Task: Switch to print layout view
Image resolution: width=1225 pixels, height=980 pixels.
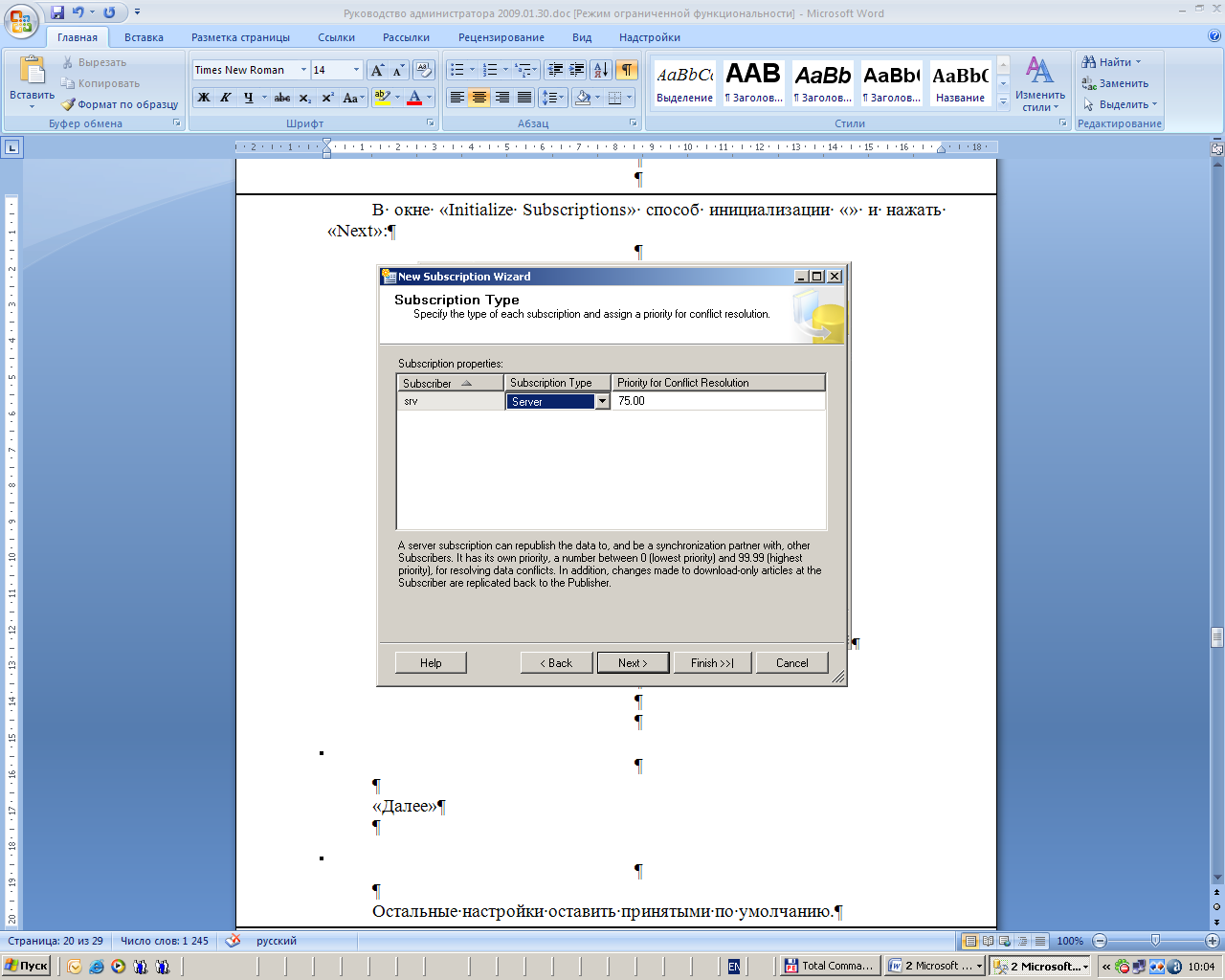Action: (969, 941)
